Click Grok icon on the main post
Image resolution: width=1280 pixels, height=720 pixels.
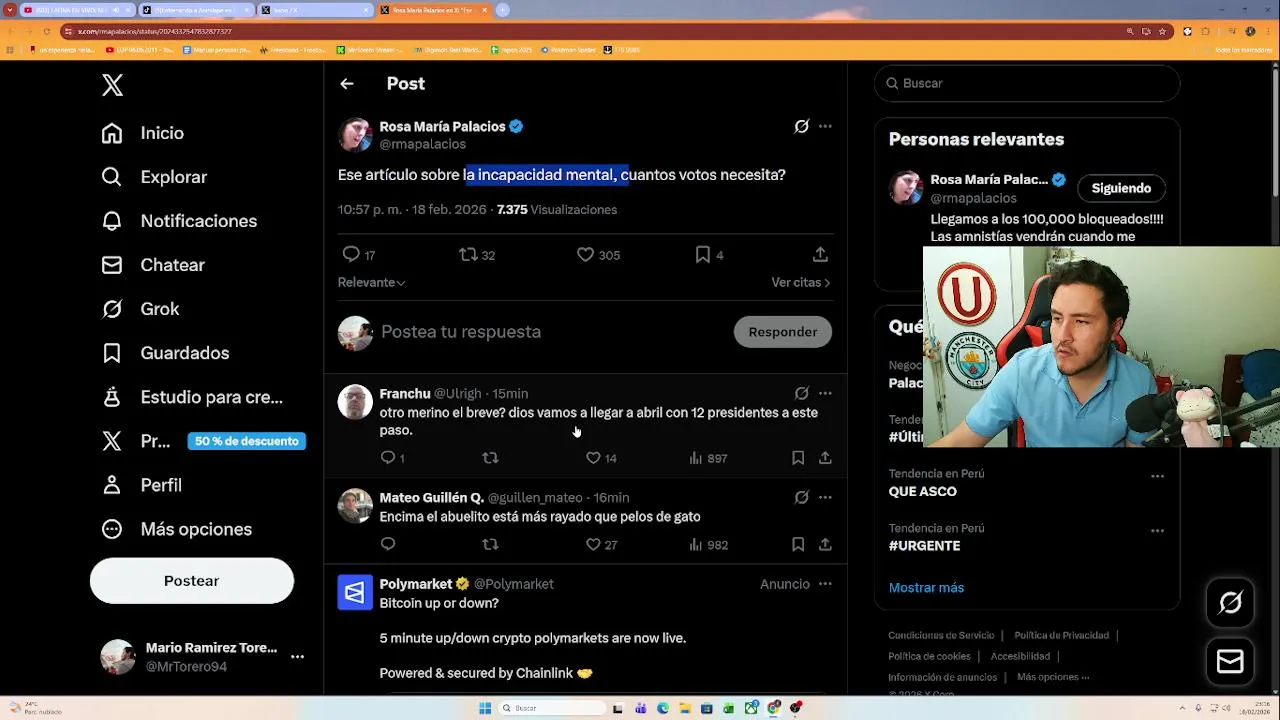pyautogui.click(x=801, y=127)
